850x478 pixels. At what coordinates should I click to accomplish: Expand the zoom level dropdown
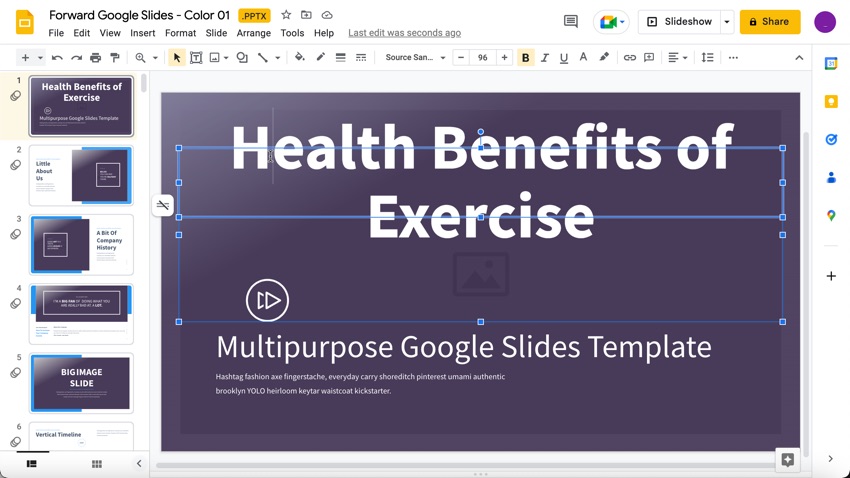tap(155, 57)
